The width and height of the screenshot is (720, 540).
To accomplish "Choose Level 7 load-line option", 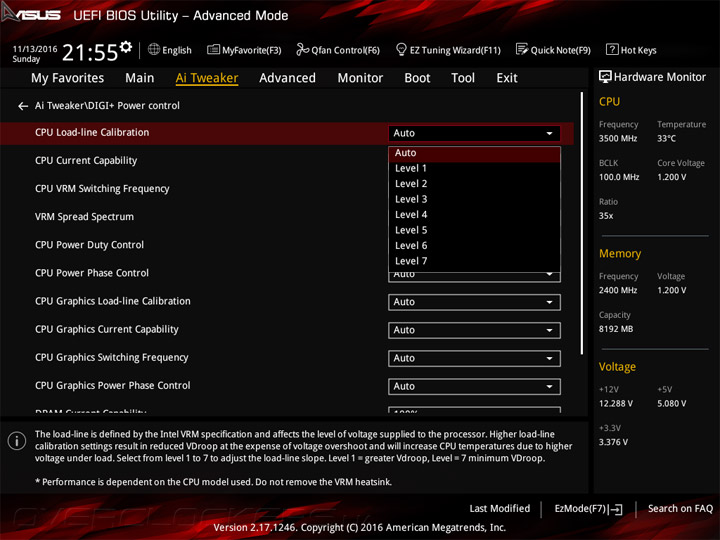I will pos(474,261).
